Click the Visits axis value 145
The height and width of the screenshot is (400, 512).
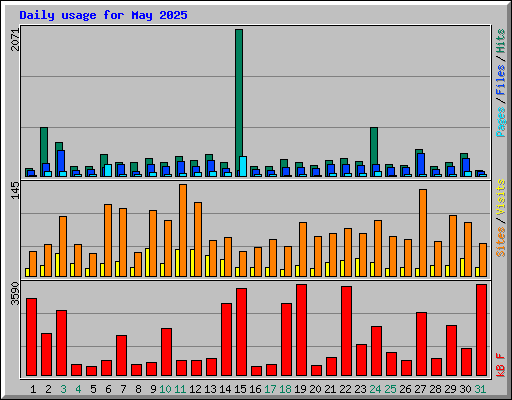15,190
